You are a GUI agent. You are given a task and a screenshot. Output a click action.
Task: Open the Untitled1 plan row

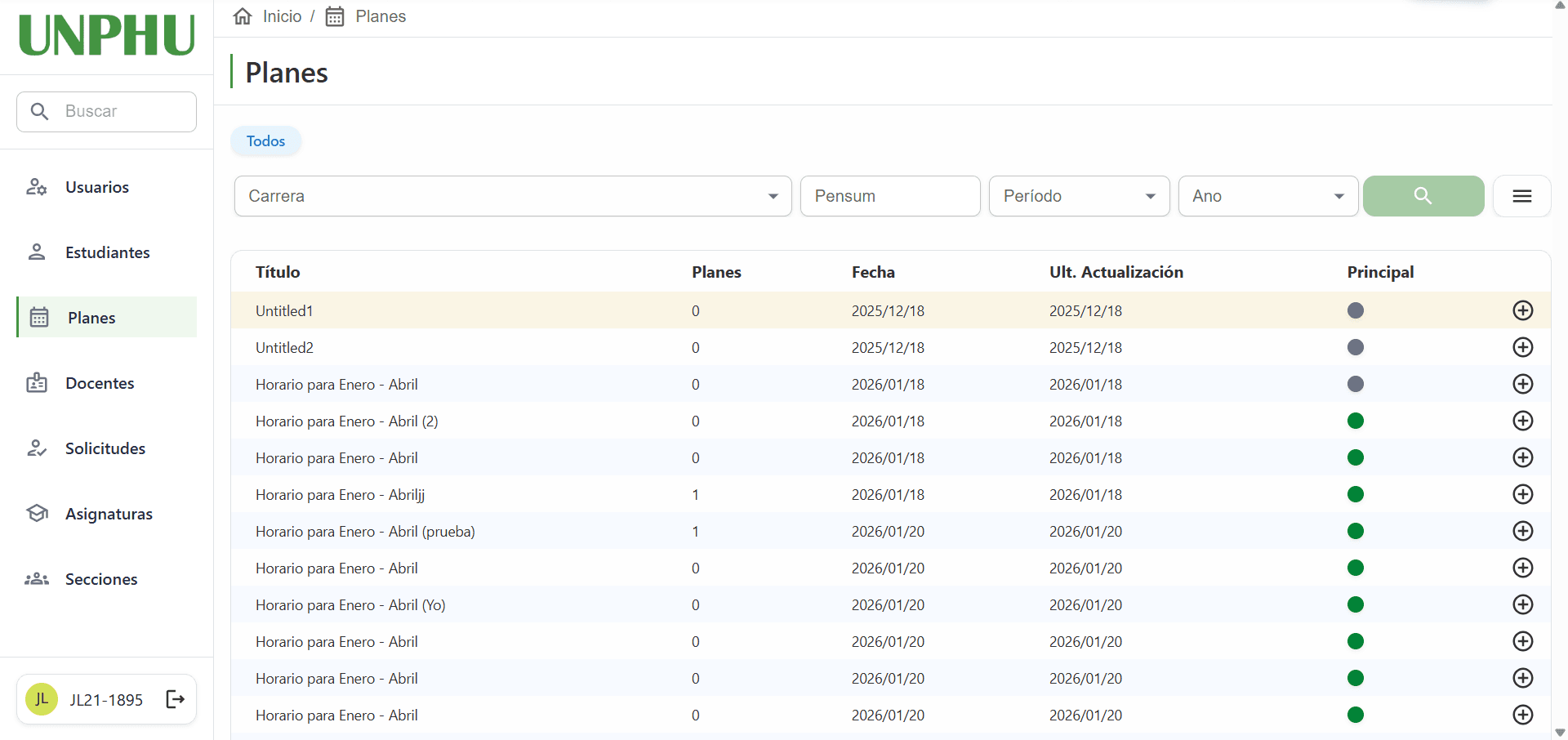pyautogui.click(x=890, y=310)
